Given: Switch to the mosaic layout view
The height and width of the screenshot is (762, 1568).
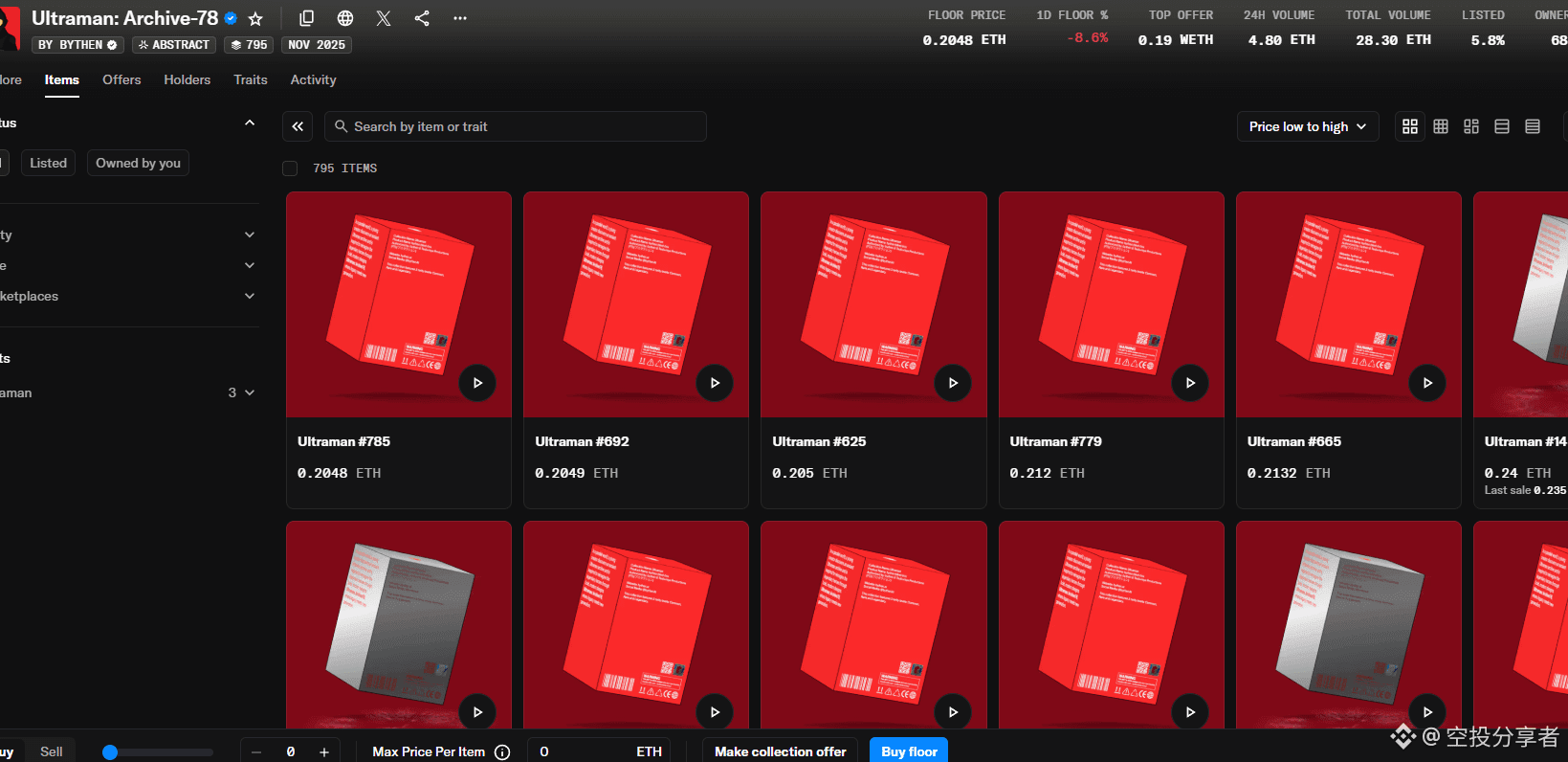Looking at the screenshot, I should pyautogui.click(x=1471, y=126).
